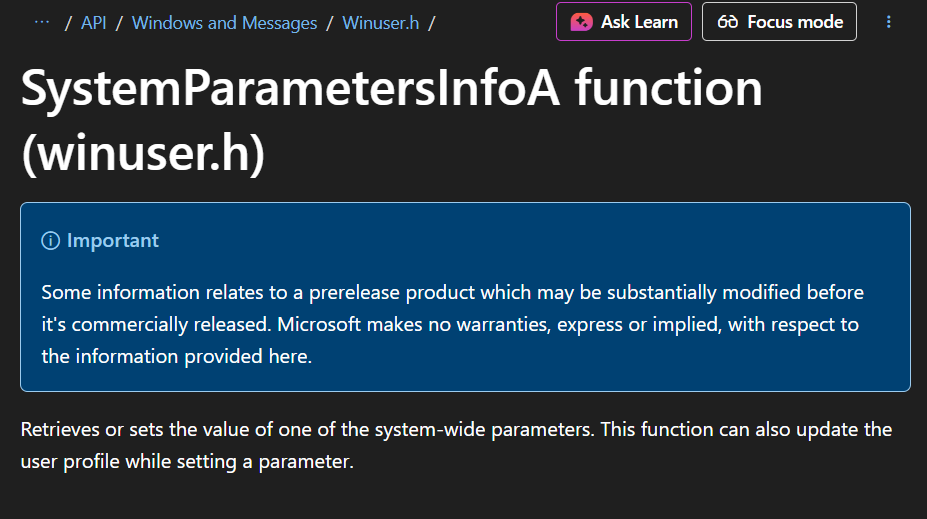
Task: Click the 'Retrieves or sets the value' sentence
Action: click(456, 430)
